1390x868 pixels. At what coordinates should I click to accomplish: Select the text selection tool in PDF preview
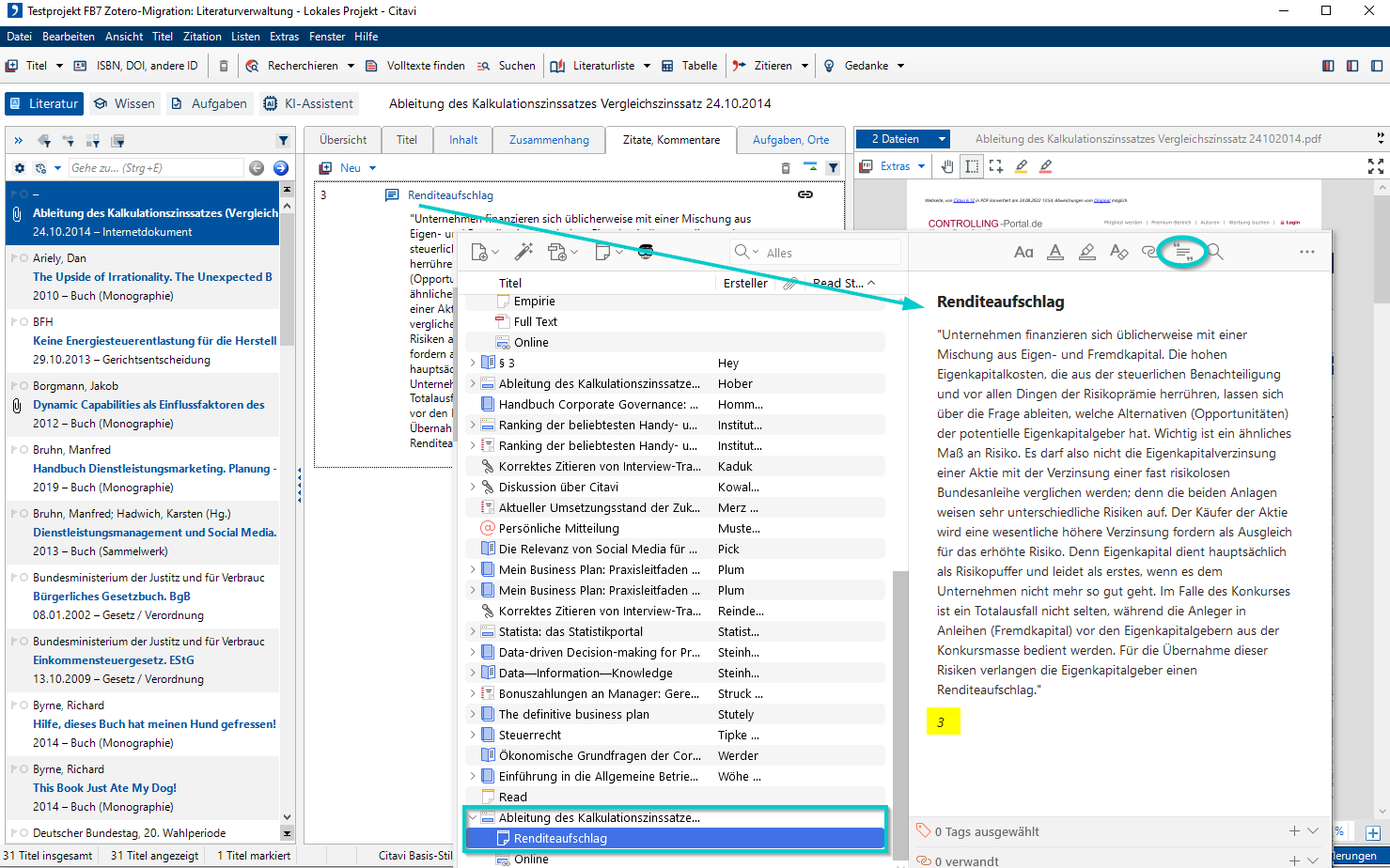(x=972, y=166)
